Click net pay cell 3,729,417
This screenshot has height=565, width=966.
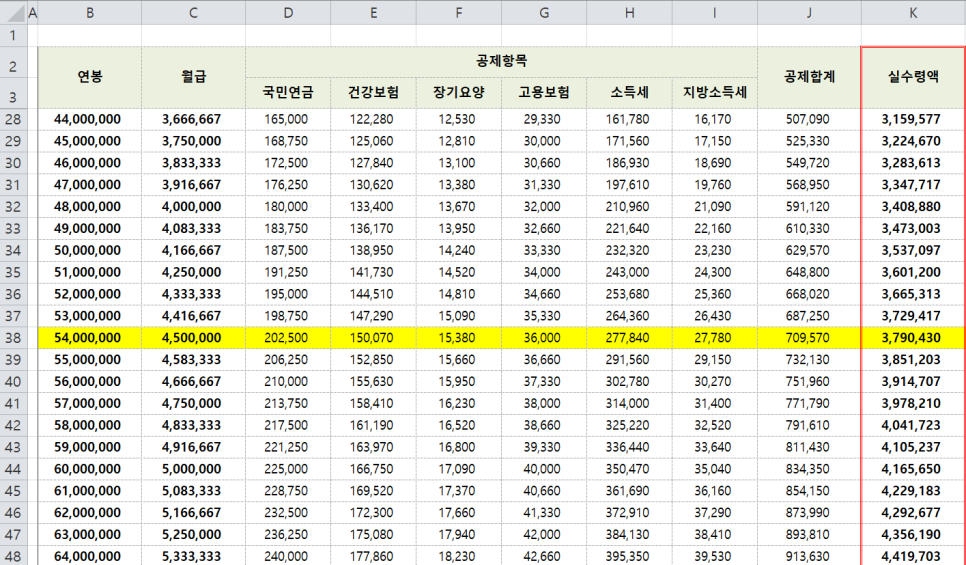(x=913, y=316)
